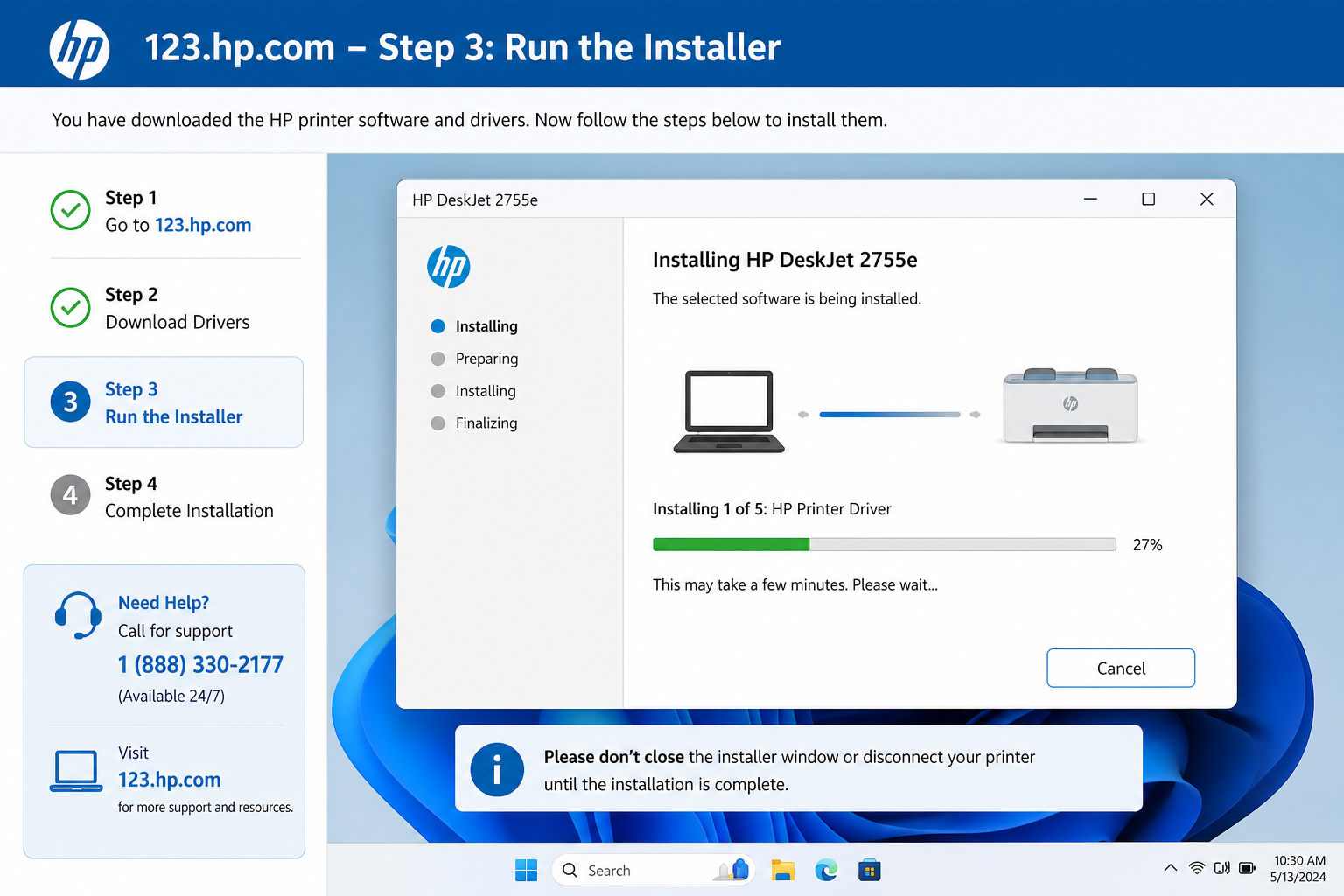Viewport: 1344px width, 896px height.
Task: Click the blue info icon in the notice banner
Action: coord(497,770)
